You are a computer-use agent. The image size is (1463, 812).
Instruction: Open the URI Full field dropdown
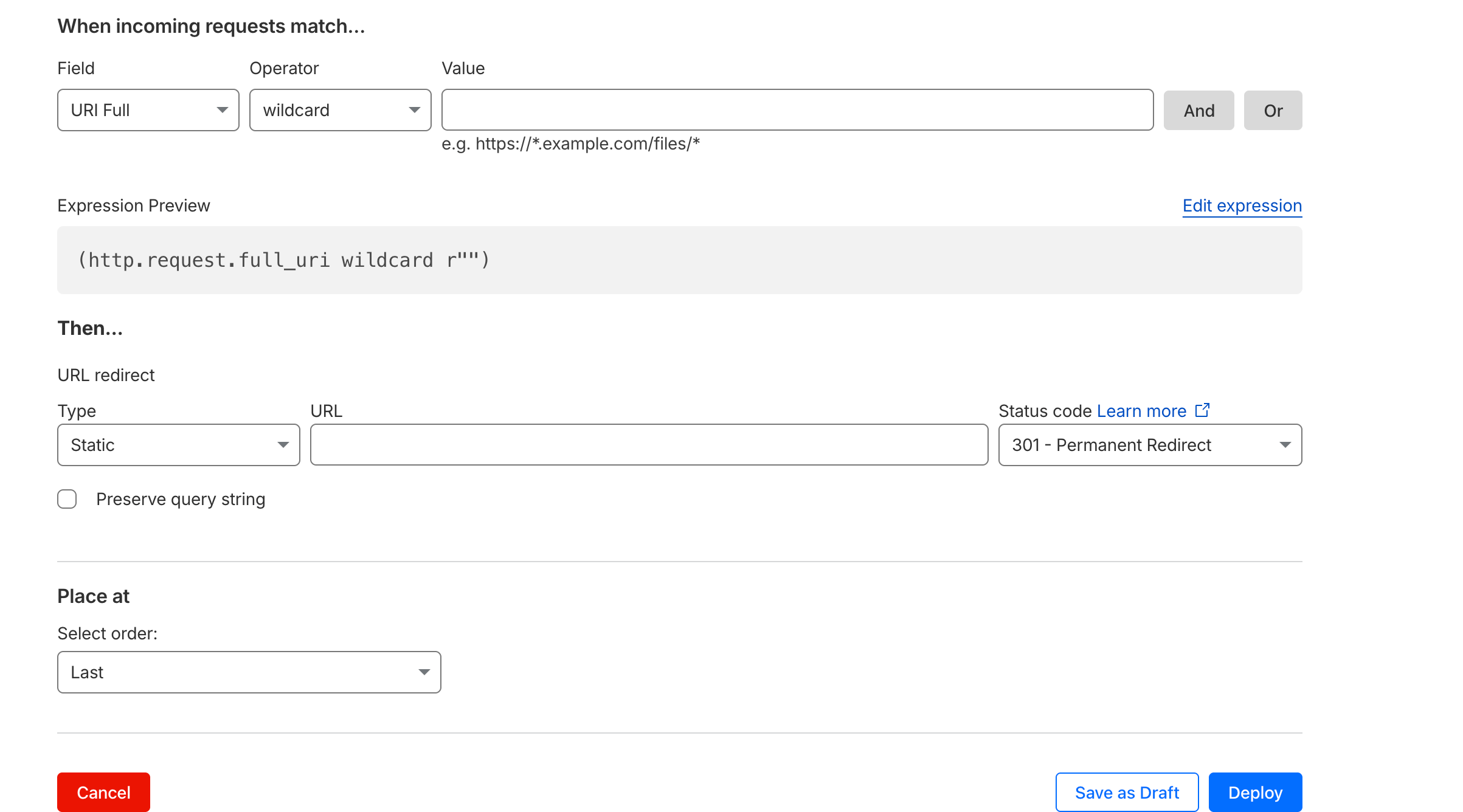(x=148, y=110)
